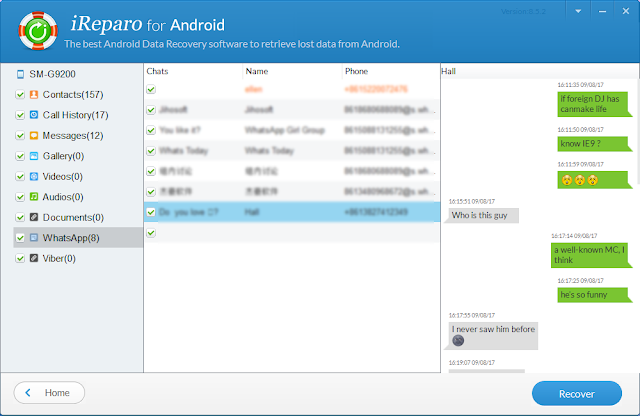This screenshot has width=640, height=416.
Task: Click the back arrow in Home button
Action: click(x=28, y=393)
